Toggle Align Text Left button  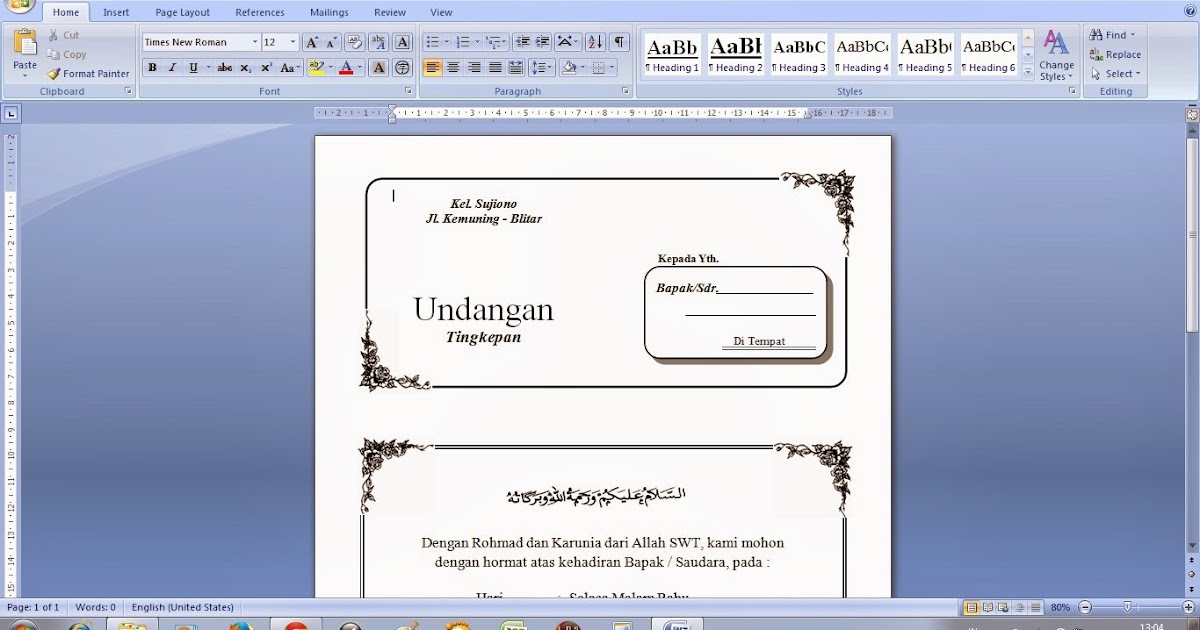coord(432,68)
